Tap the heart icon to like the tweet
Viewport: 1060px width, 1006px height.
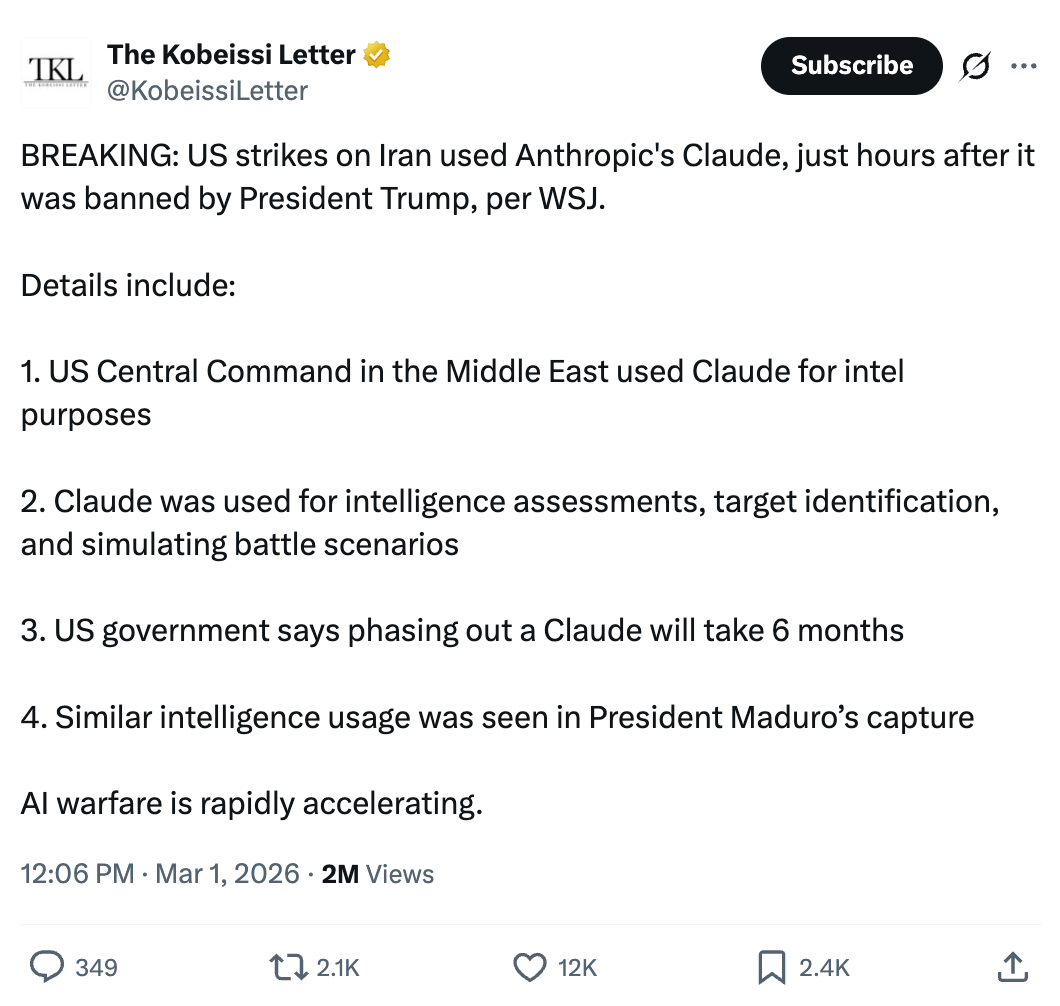click(x=529, y=967)
